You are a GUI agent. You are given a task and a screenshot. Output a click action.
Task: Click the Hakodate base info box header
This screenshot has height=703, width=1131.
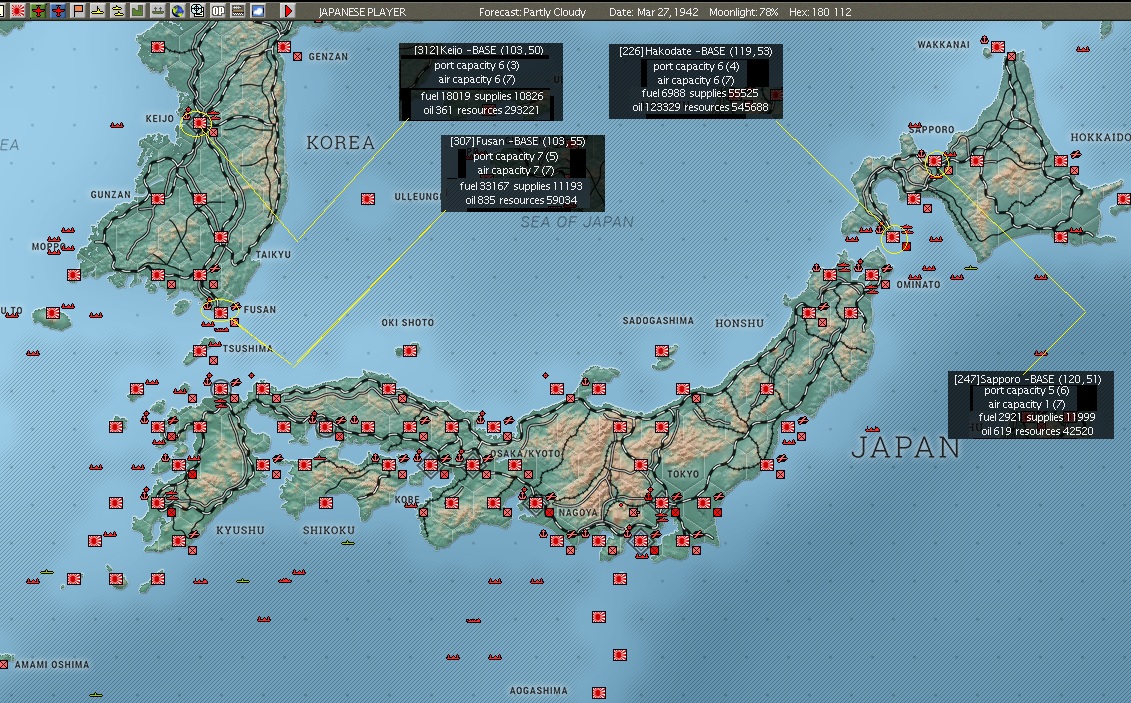[x=695, y=51]
